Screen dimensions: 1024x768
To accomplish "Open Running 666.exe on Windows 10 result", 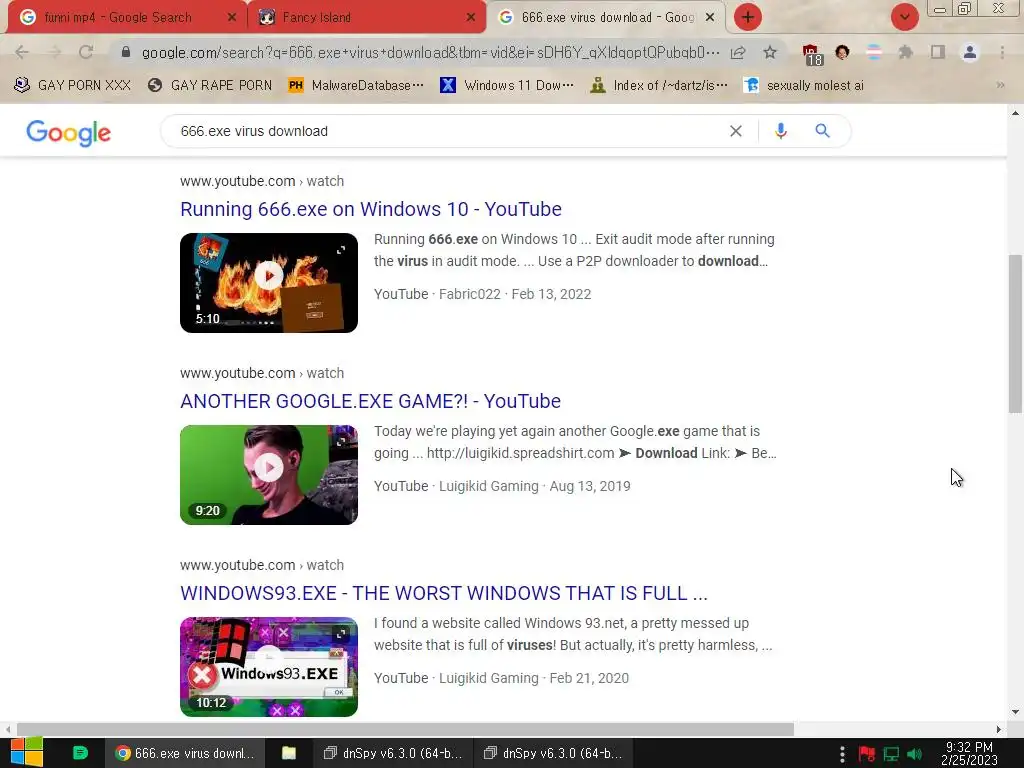I will pos(370,209).
